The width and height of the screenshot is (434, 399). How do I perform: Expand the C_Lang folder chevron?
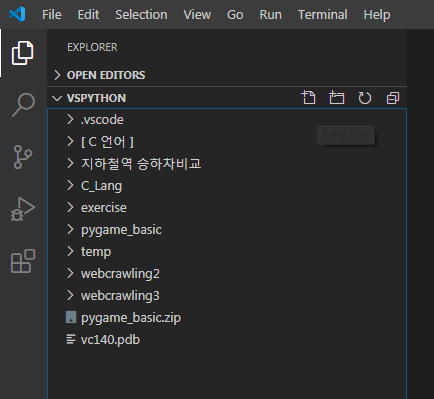click(x=70, y=185)
